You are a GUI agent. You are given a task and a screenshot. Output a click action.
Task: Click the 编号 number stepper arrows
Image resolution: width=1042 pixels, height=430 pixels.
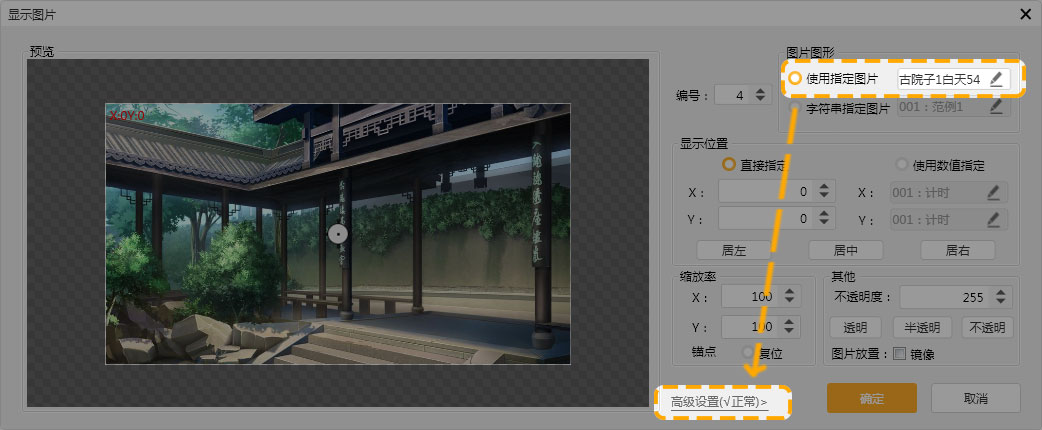(x=759, y=95)
